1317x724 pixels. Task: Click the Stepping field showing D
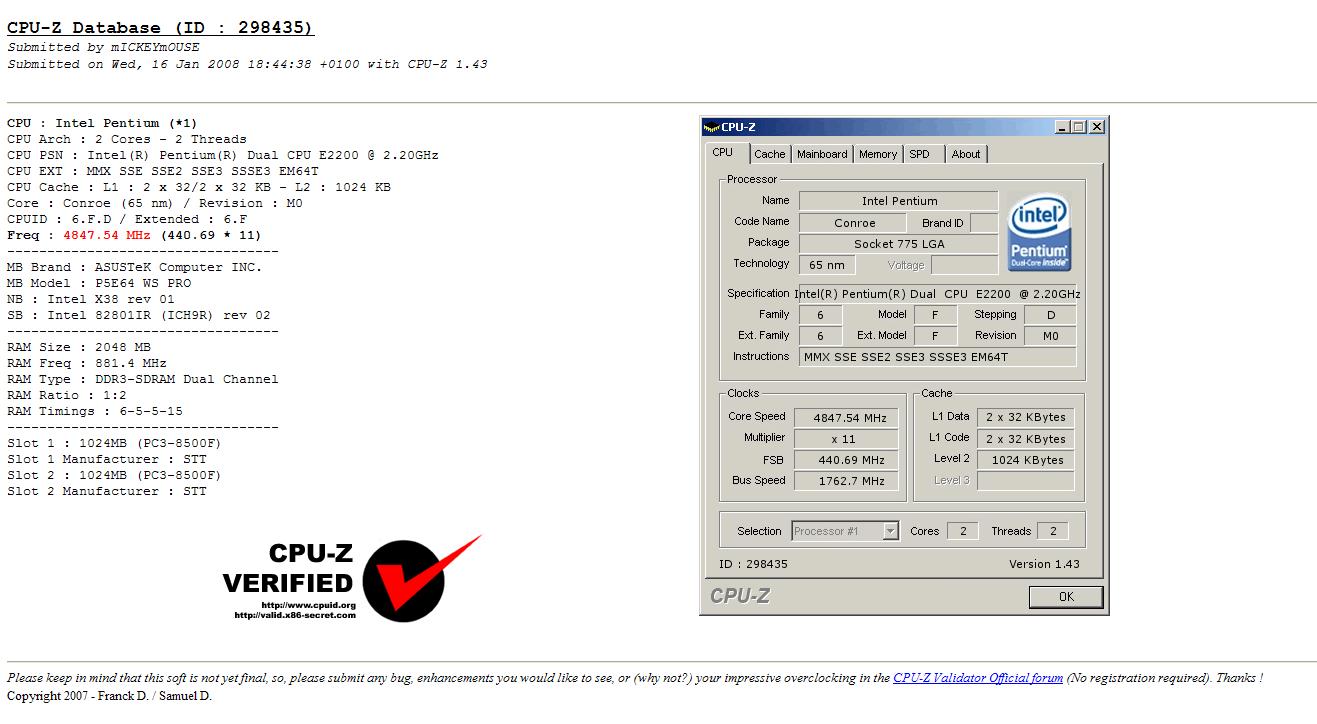pos(1051,315)
